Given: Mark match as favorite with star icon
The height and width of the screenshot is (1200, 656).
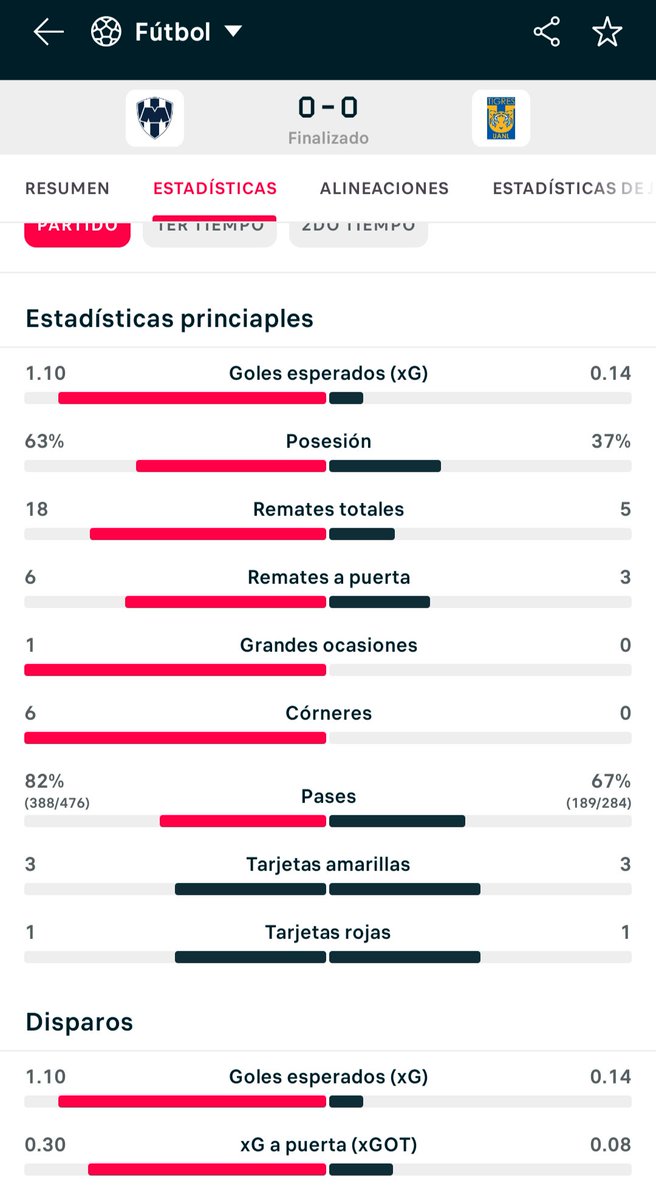Looking at the screenshot, I should click(607, 32).
